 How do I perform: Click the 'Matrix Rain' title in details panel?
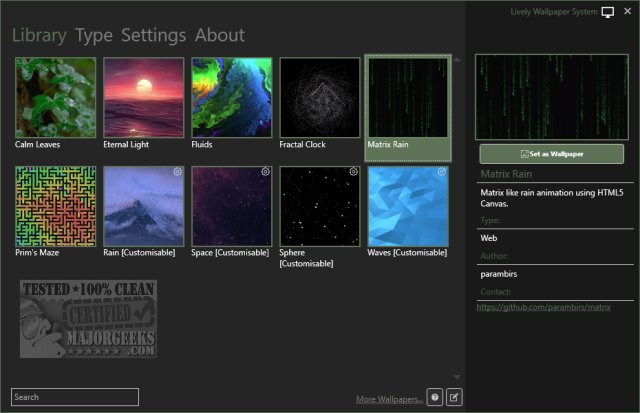click(x=506, y=174)
